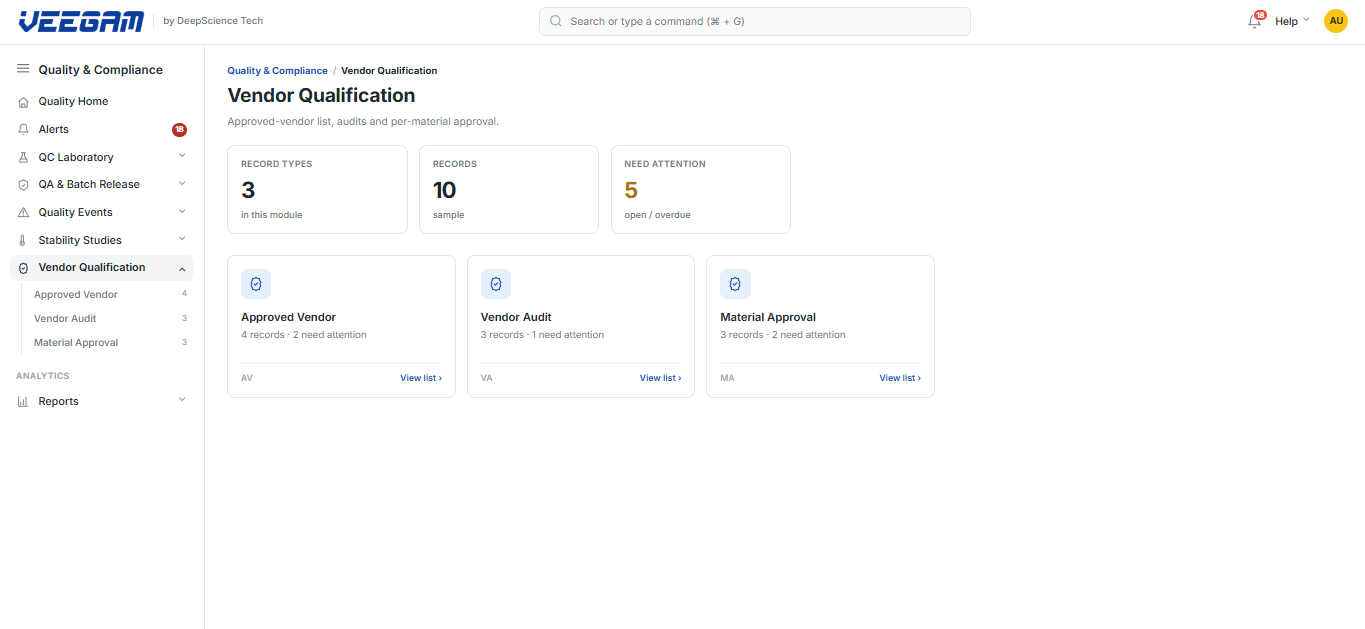The image size is (1365, 629).
Task: Click the Material Approval card title
Action: point(768,317)
